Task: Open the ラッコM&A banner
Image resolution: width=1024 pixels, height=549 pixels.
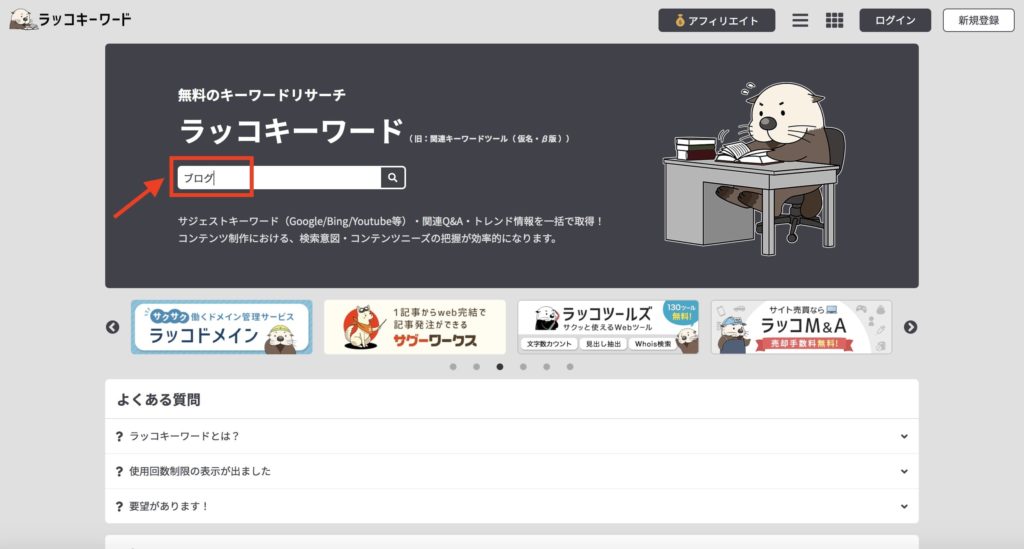Action: 801,327
